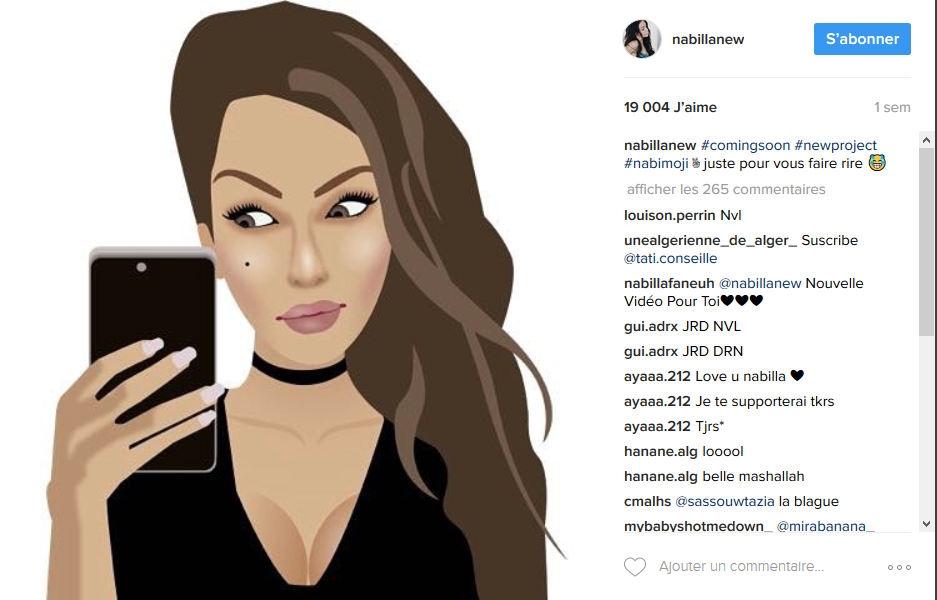
Task: Click the S'abonner subscribe button
Action: pos(862,39)
